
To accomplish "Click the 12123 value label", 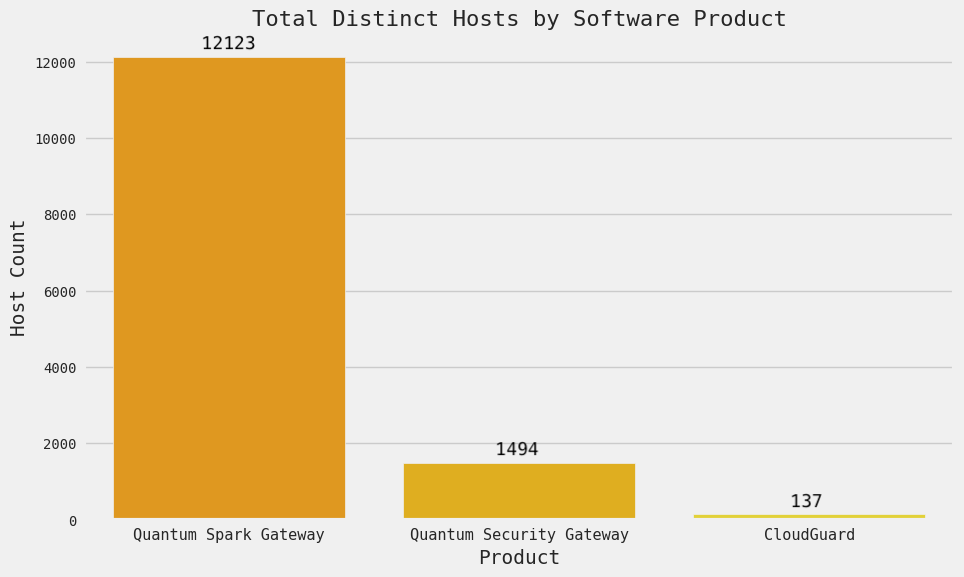I will (229, 44).
